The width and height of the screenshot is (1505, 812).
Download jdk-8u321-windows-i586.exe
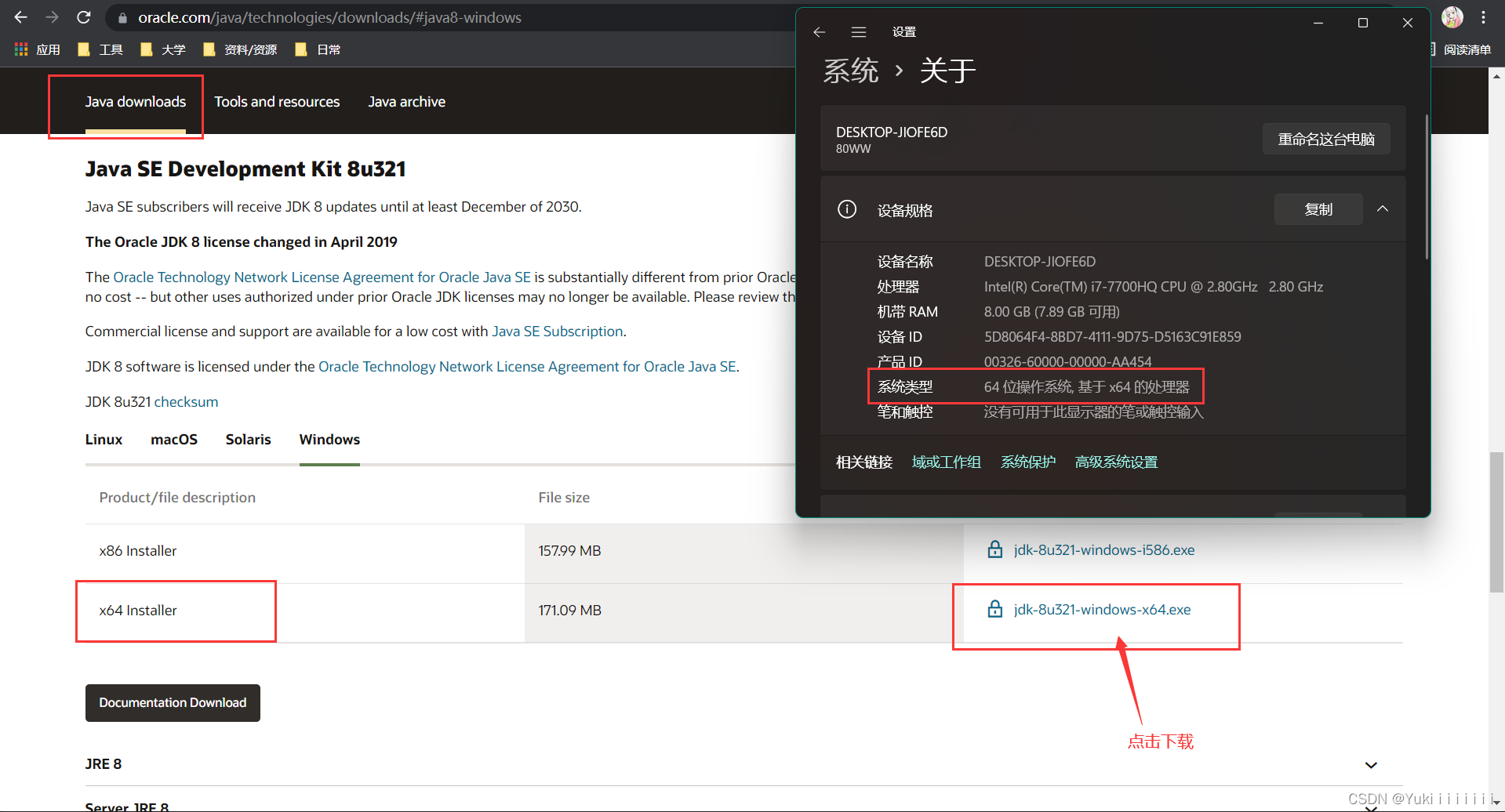pyautogui.click(x=1104, y=550)
